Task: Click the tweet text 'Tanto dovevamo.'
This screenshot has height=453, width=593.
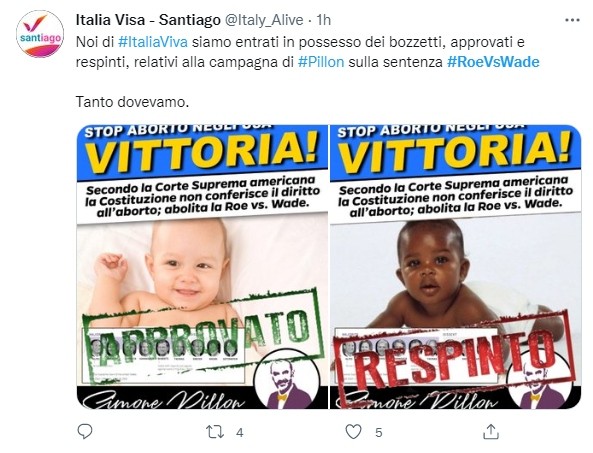Action: coord(132,102)
